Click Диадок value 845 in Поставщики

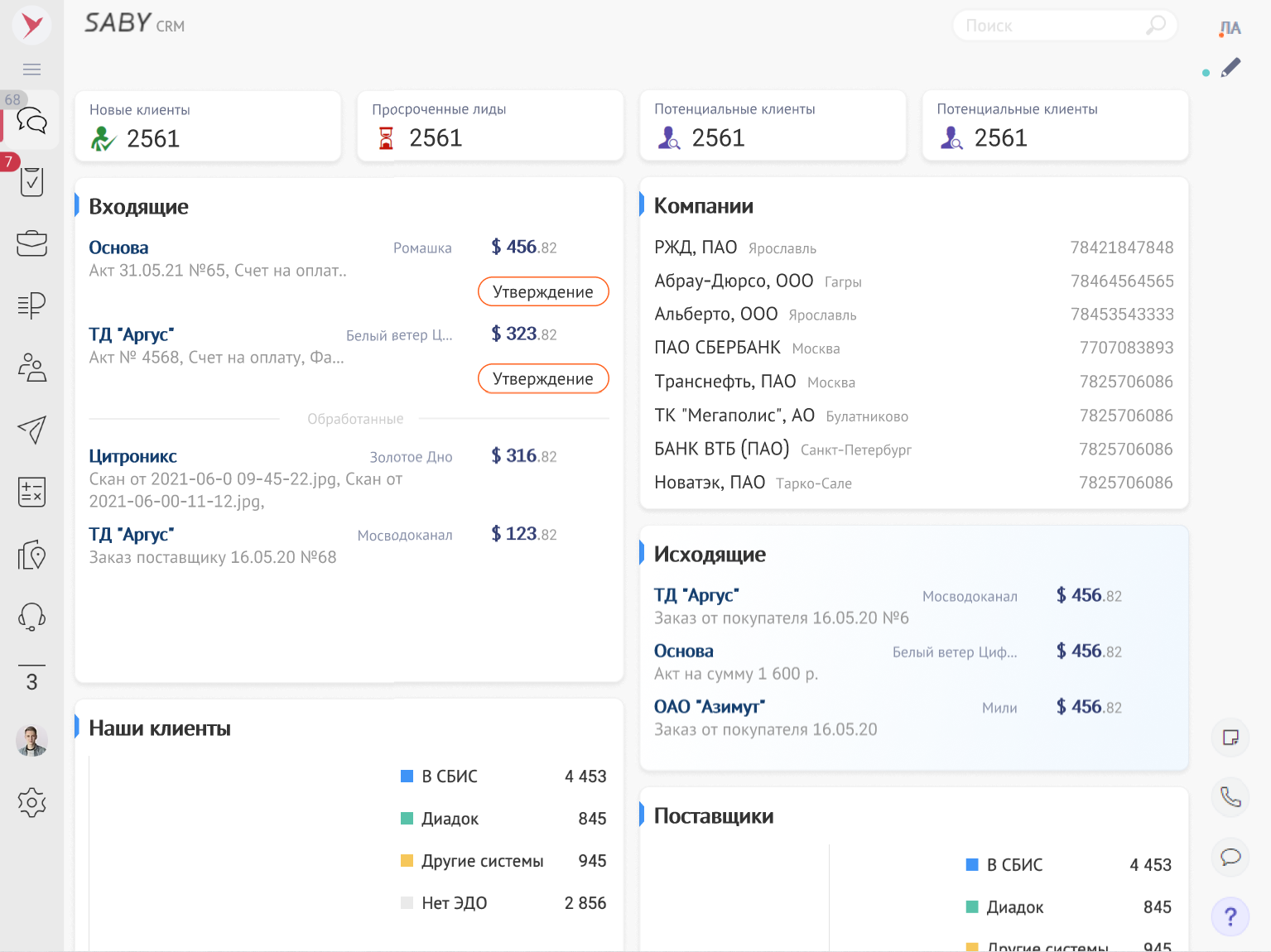tap(1158, 907)
